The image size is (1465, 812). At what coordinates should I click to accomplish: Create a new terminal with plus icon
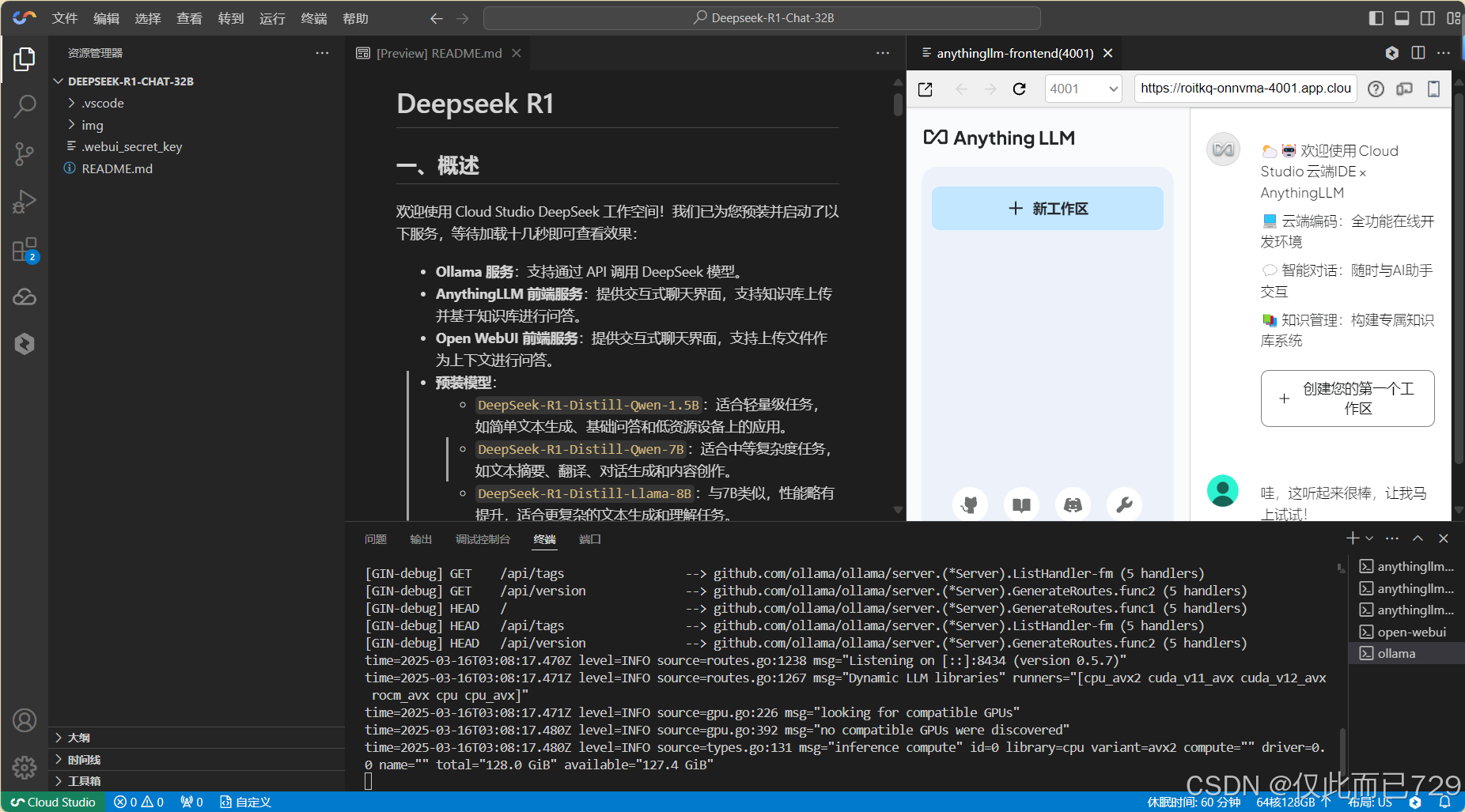click(1353, 538)
